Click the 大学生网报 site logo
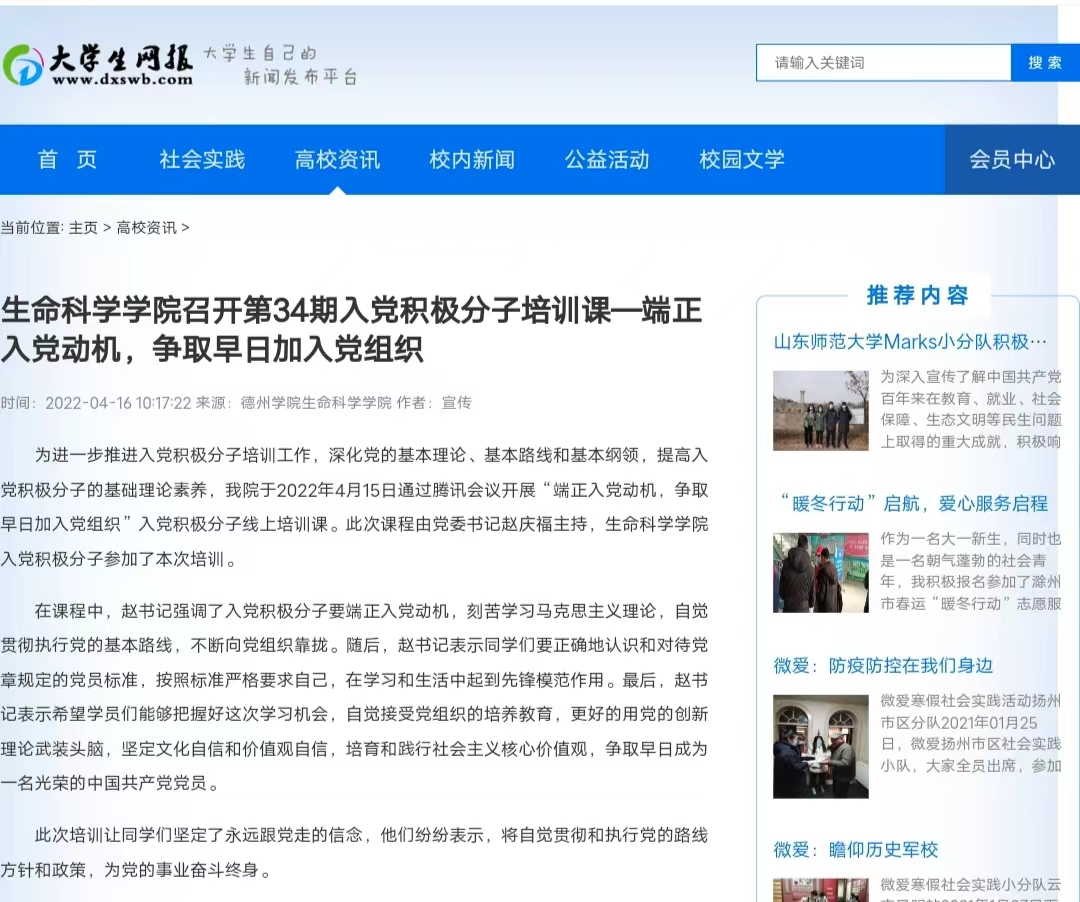1080x902 pixels. click(x=98, y=65)
